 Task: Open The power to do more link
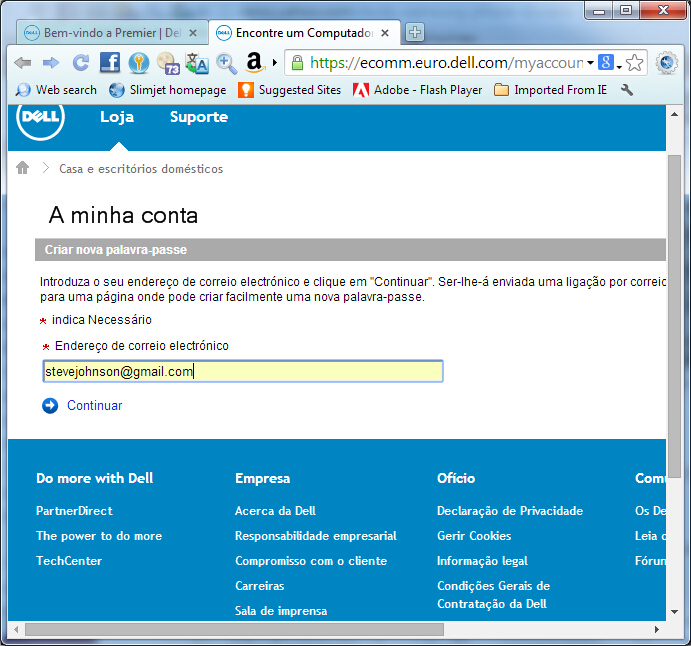(x=99, y=536)
